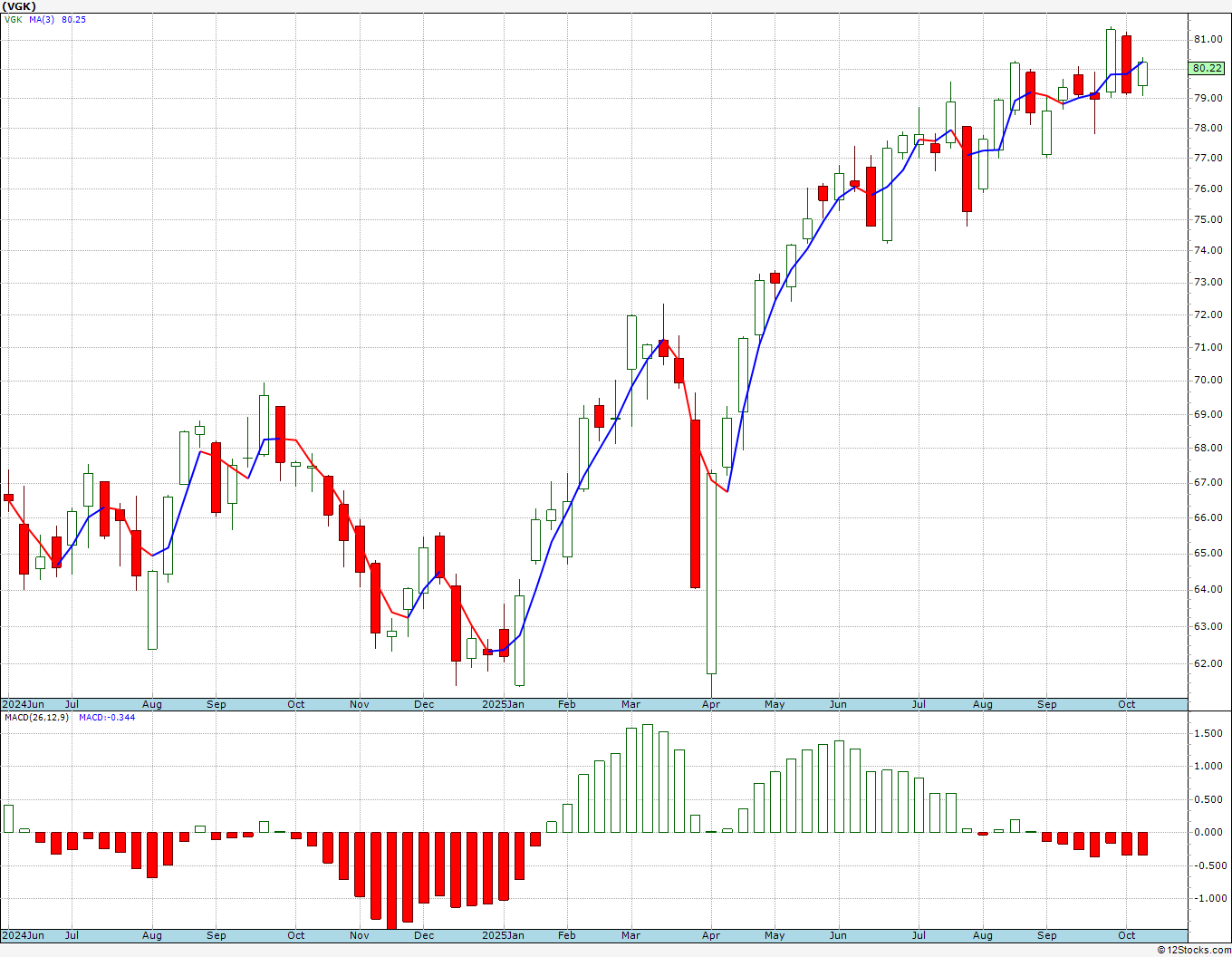Image resolution: width=1232 pixels, height=957 pixels.
Task: Select the 81.00 price axis label
Action: (x=1208, y=39)
